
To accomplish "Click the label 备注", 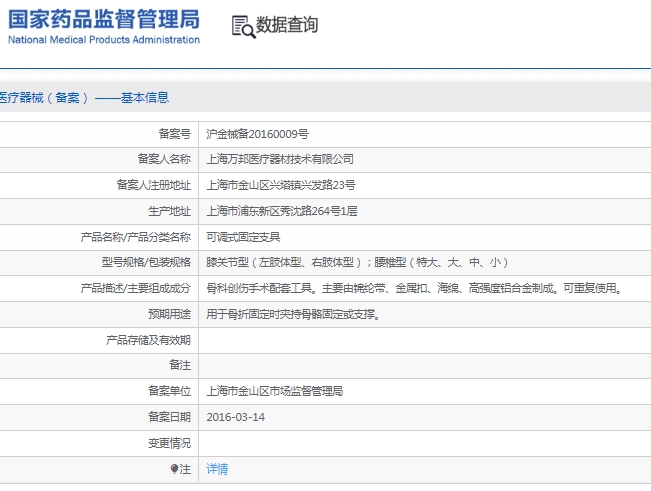I will click(180, 365).
